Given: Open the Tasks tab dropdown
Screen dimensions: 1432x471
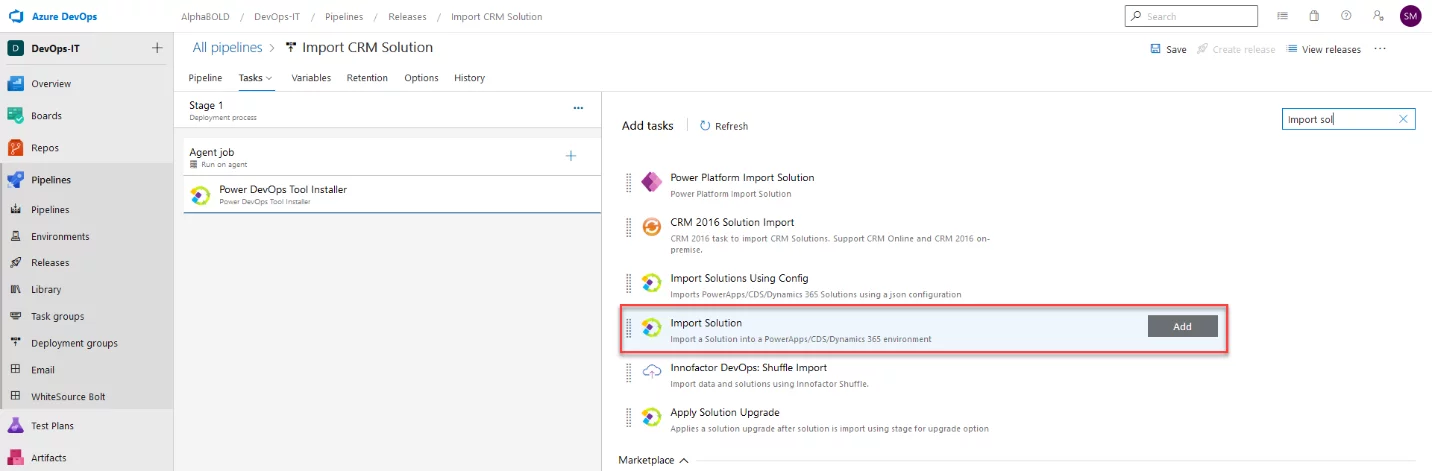Looking at the screenshot, I should tap(255, 78).
